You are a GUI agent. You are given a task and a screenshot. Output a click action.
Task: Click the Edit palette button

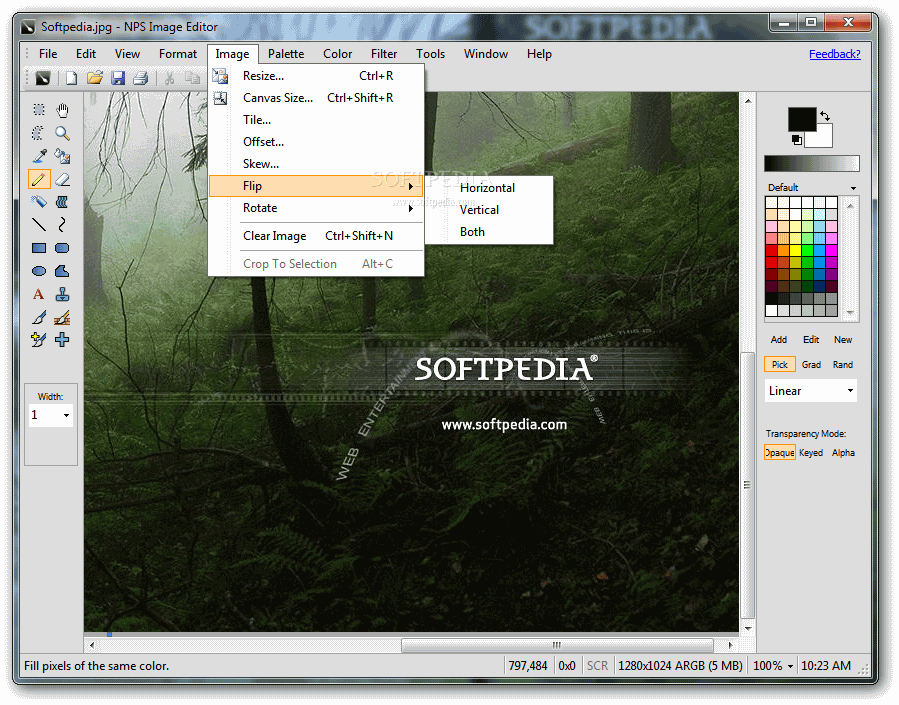[x=811, y=339]
